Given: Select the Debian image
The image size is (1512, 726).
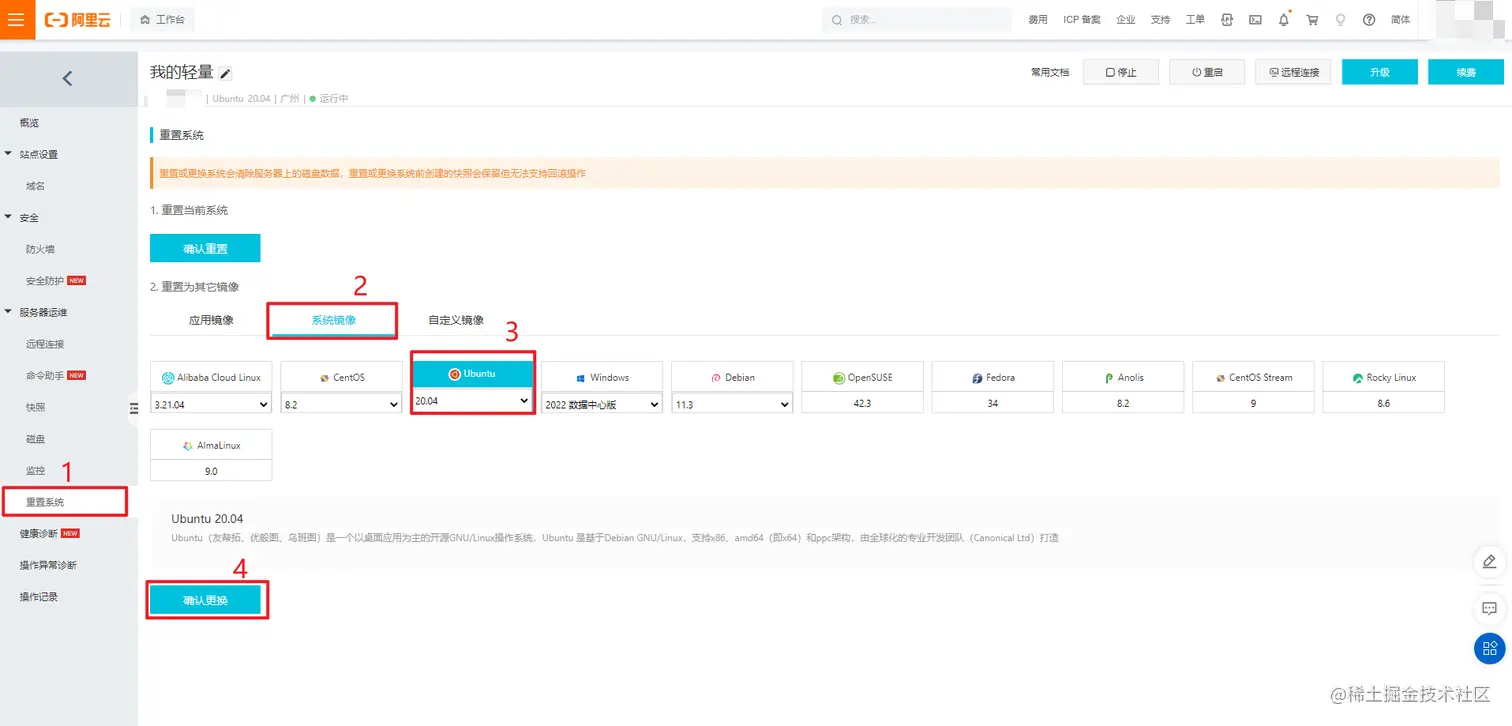Looking at the screenshot, I should click(x=732, y=377).
